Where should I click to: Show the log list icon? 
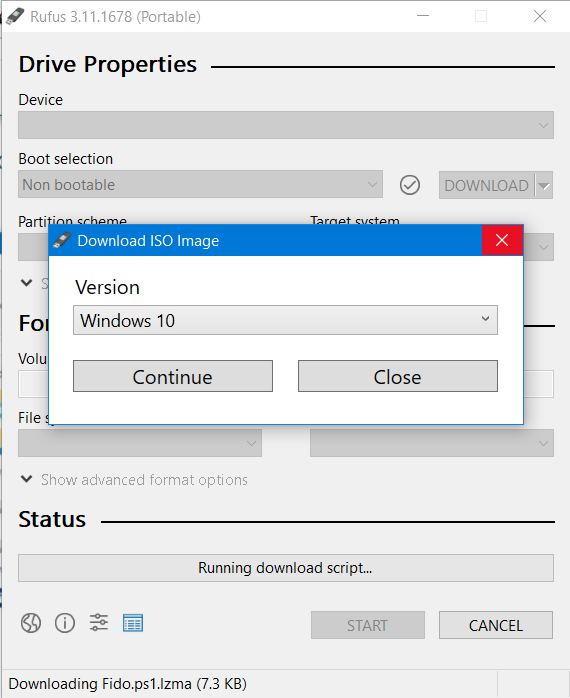tap(133, 623)
